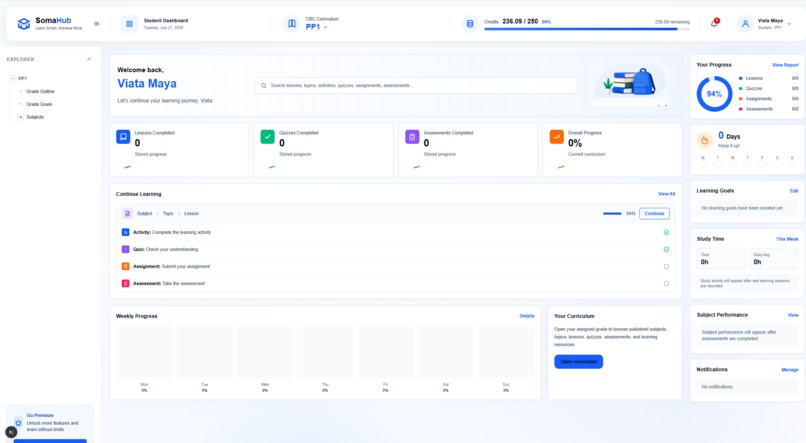This screenshot has width=806, height=443.
Task: Click the Lesson breadcrumb
Action: pyautogui.click(x=191, y=213)
